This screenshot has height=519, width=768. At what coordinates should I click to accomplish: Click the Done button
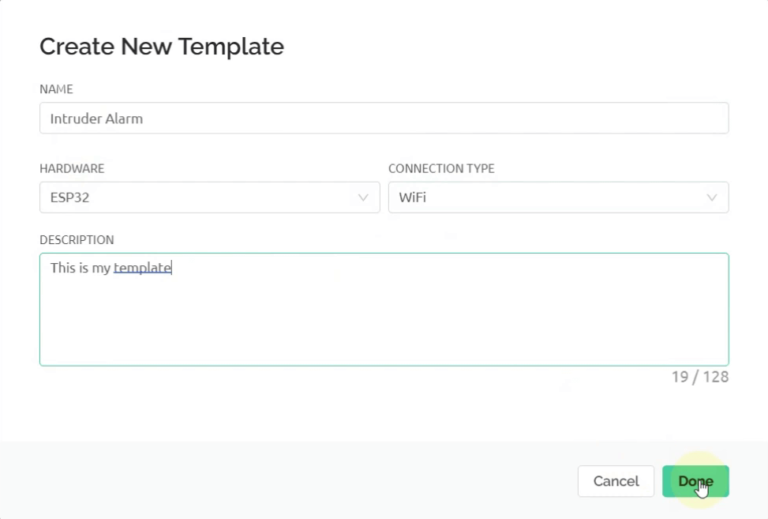[695, 481]
